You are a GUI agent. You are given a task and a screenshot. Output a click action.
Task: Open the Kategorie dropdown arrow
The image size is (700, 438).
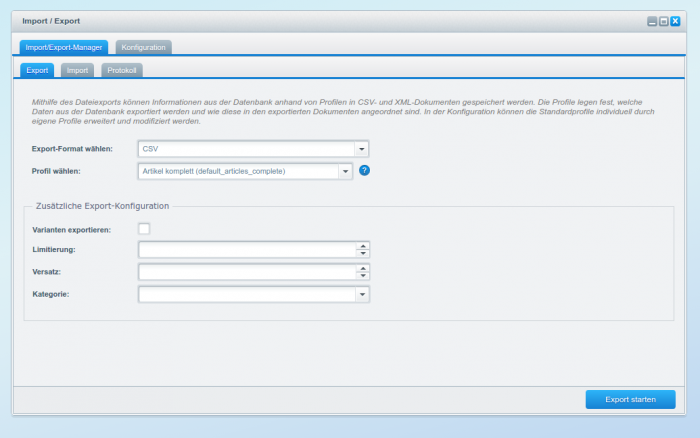point(363,295)
